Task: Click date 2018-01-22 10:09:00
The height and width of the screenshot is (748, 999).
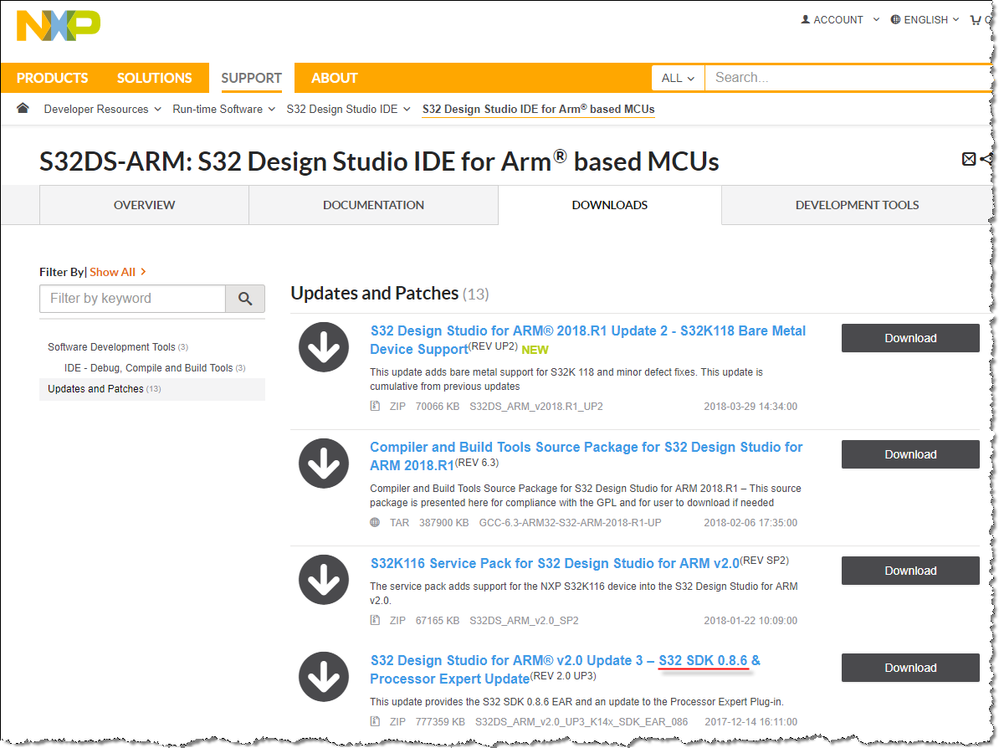Action: point(750,621)
